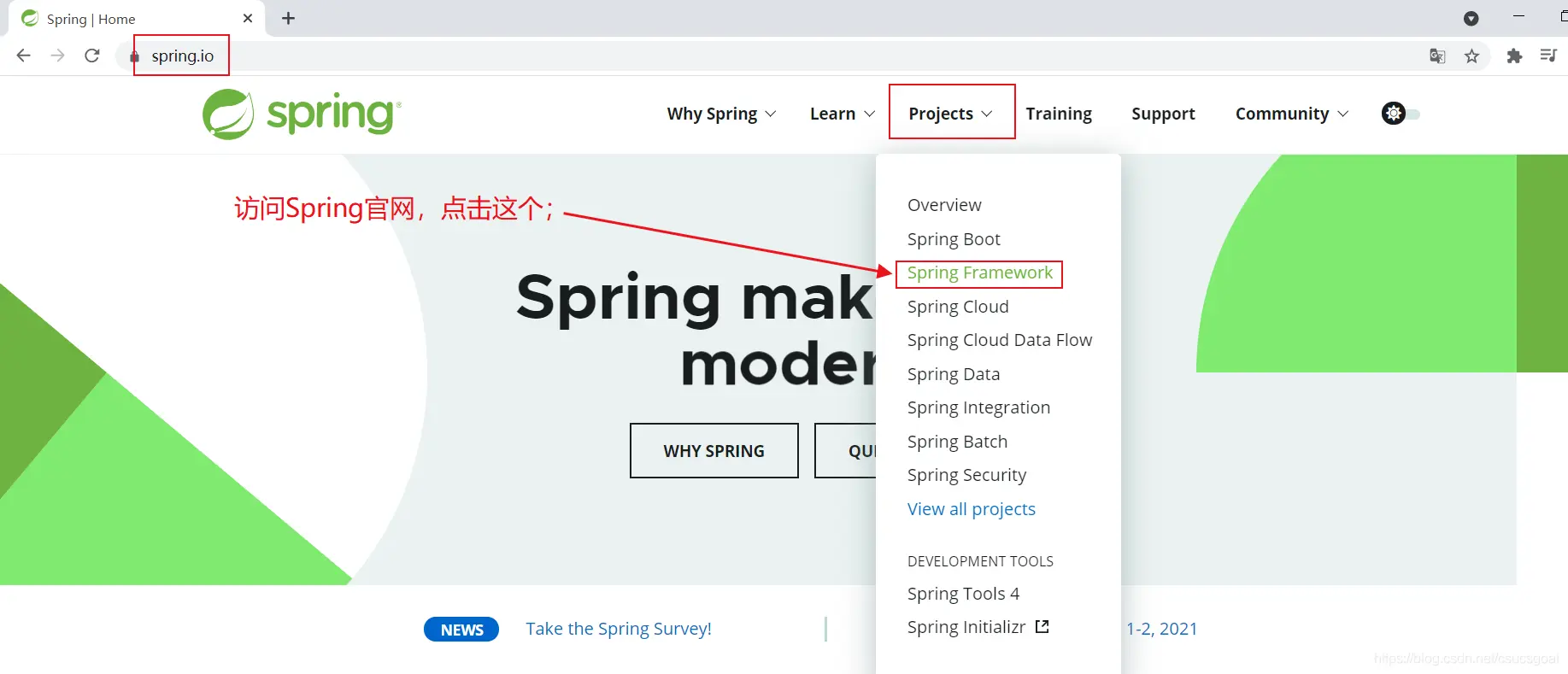Open Spring Tools 4 under Development Tools
The image size is (1568, 674).
[963, 594]
